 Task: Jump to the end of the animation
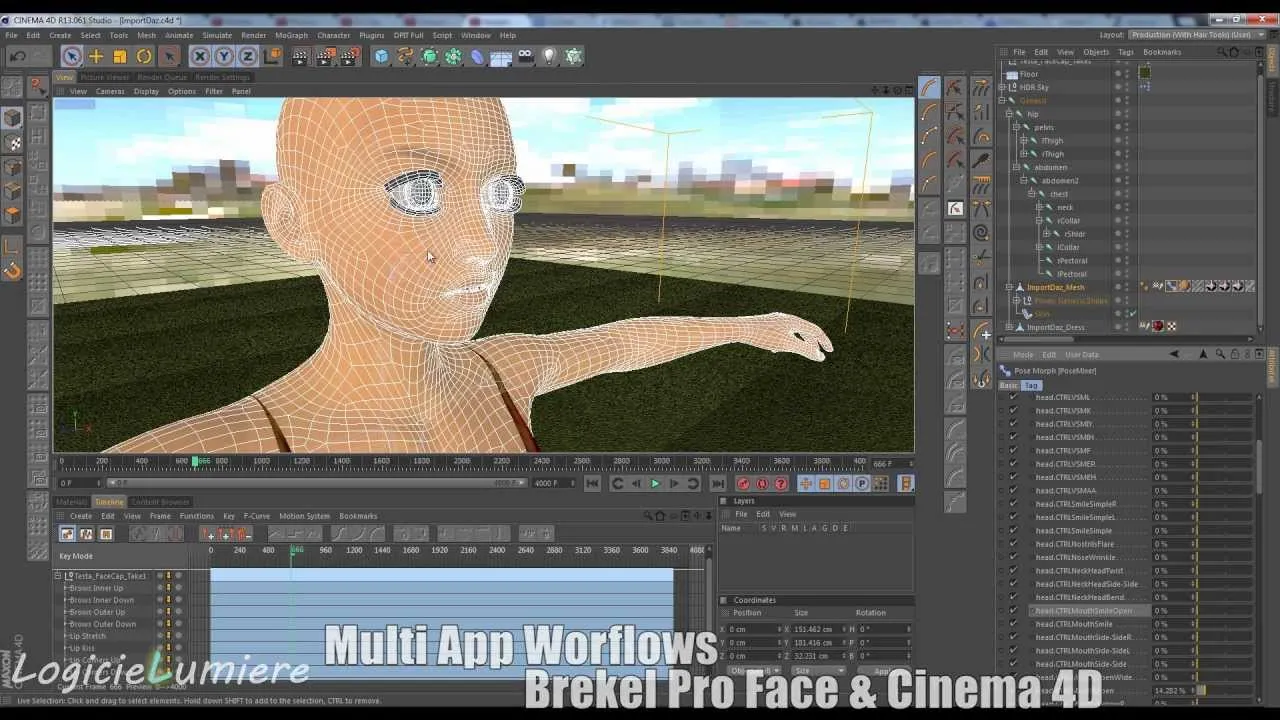pos(718,483)
